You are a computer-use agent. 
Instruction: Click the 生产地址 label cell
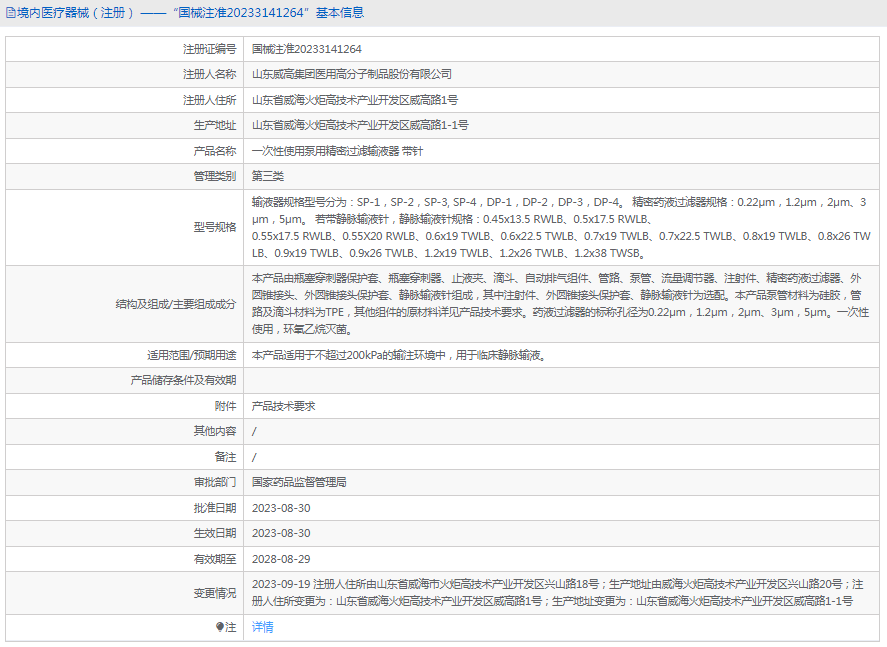(x=125, y=126)
